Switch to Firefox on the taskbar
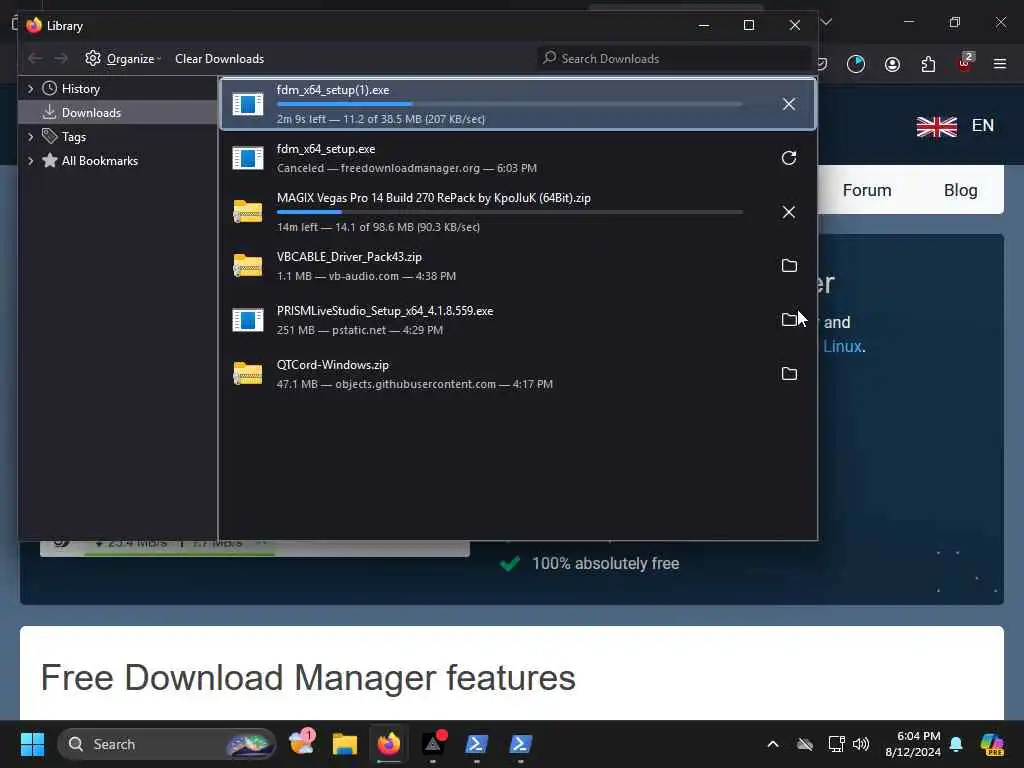 coord(389,744)
